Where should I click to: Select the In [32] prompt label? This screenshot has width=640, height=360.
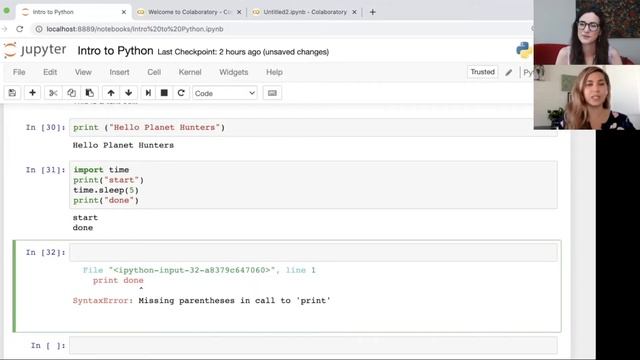pos(45,253)
